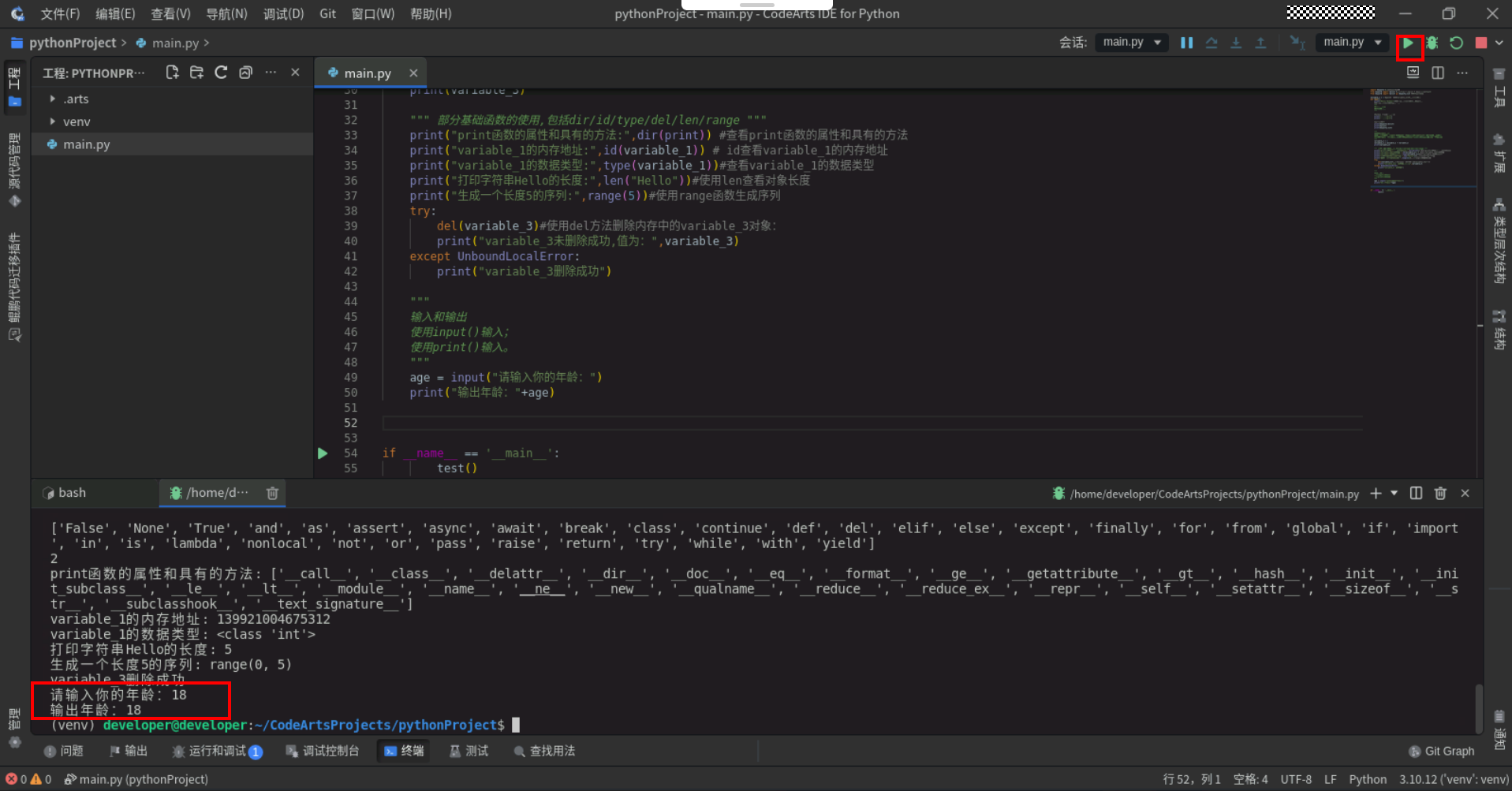The height and width of the screenshot is (791, 1512).
Task: Click the Python interpreter 3.10.12 venv status
Action: 1454,779
